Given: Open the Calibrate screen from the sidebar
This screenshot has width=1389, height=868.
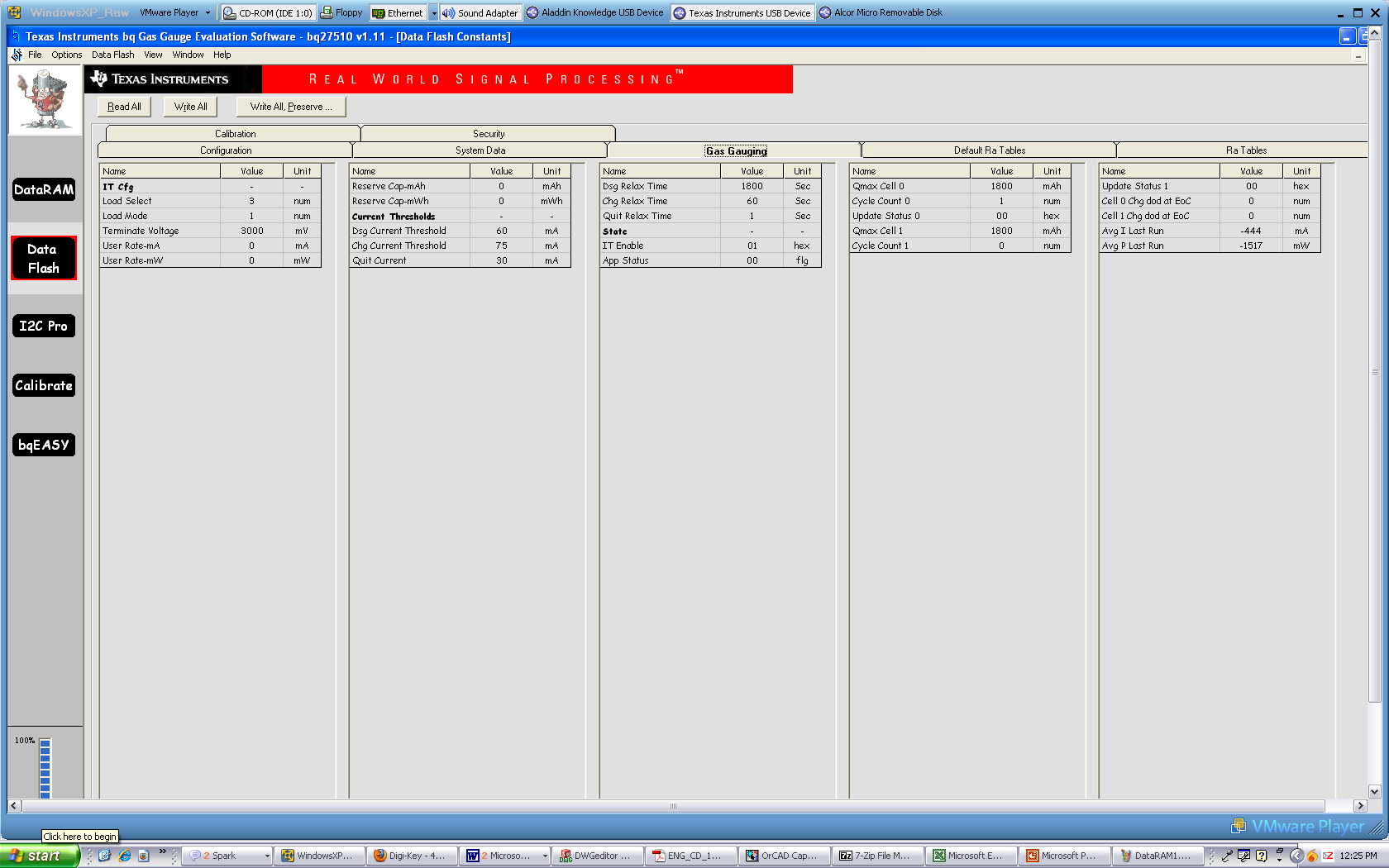Looking at the screenshot, I should pyautogui.click(x=44, y=385).
